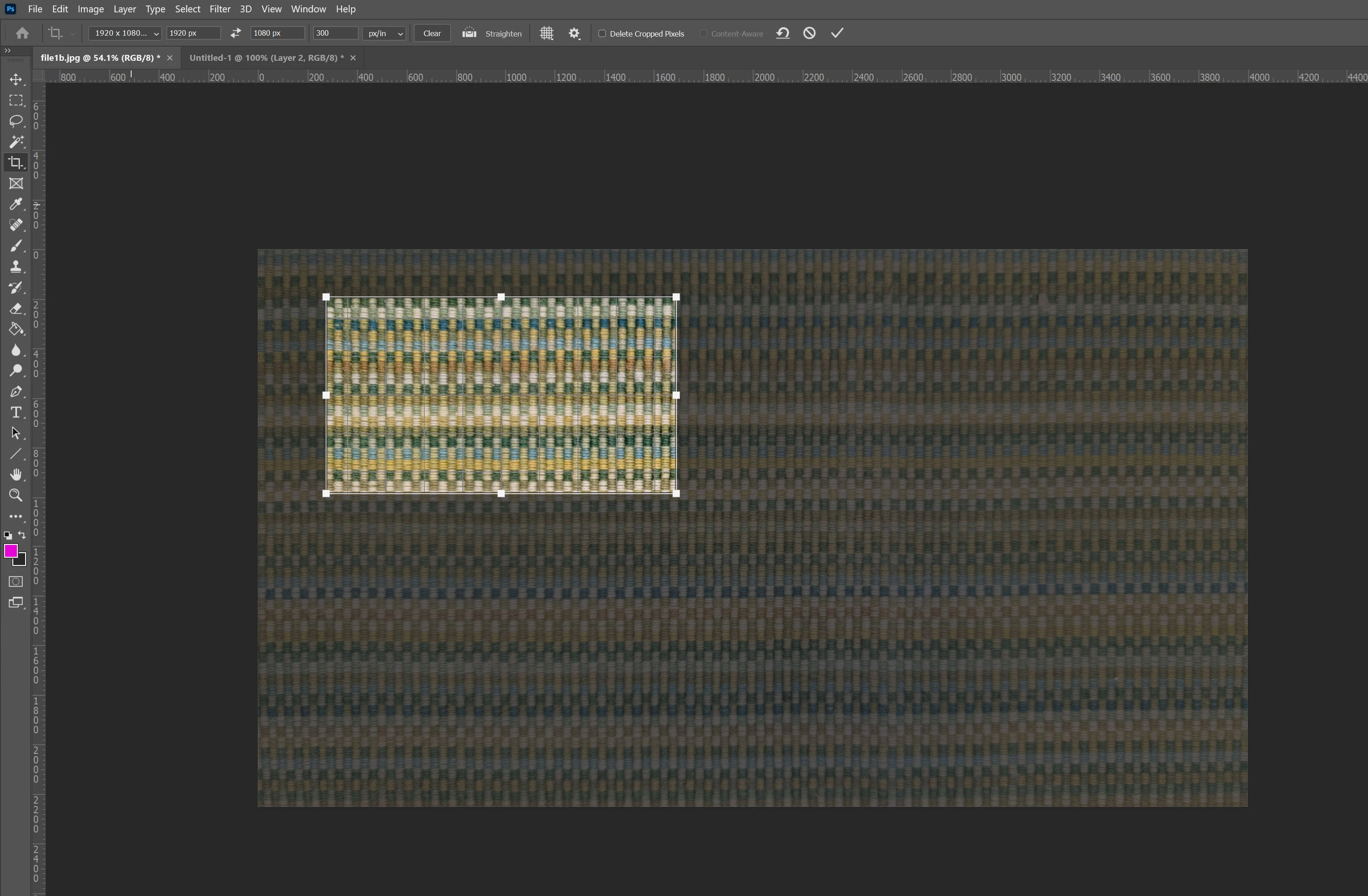Open crop overlay options dropdown
The height and width of the screenshot is (896, 1368).
pos(546,33)
